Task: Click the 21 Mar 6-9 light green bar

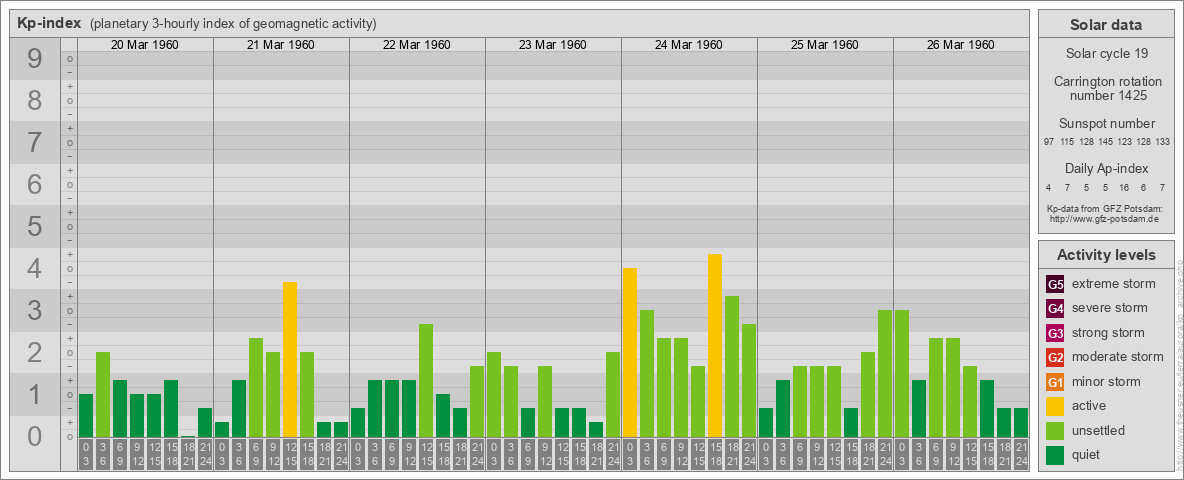Action: (x=256, y=388)
